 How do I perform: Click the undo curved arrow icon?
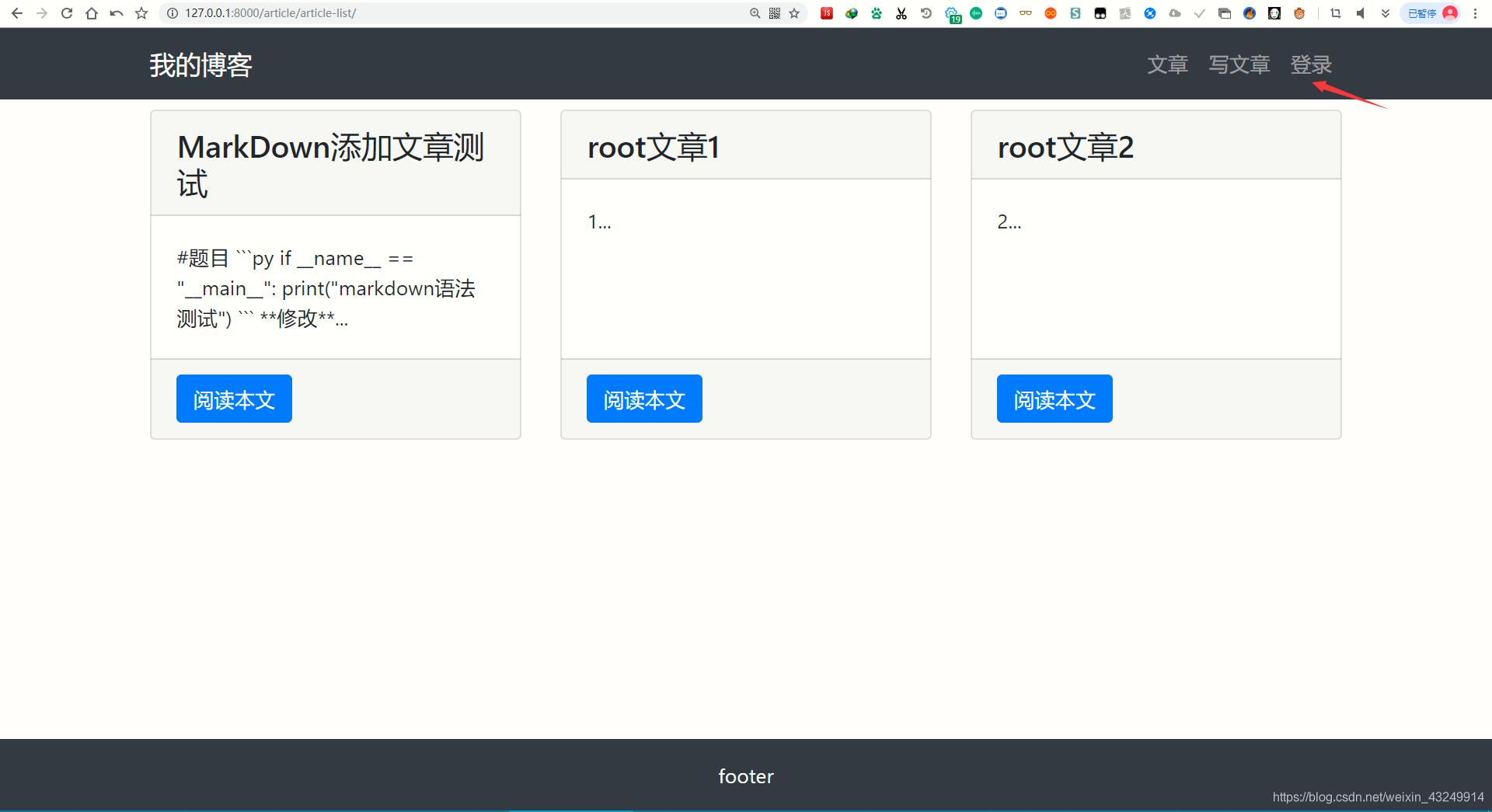click(x=117, y=13)
